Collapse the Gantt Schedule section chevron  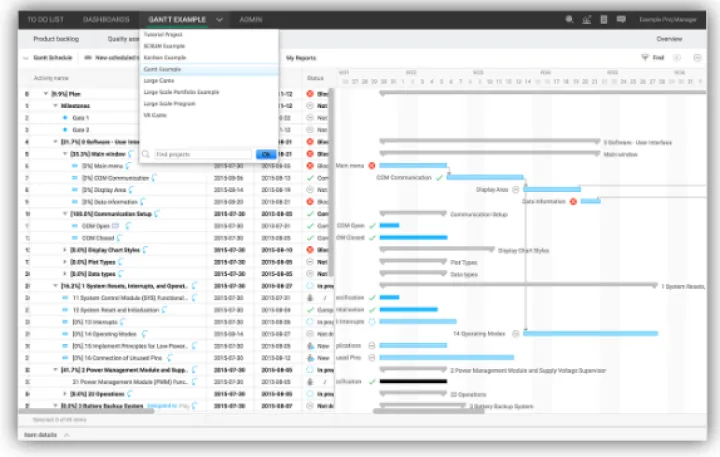tap(26, 58)
